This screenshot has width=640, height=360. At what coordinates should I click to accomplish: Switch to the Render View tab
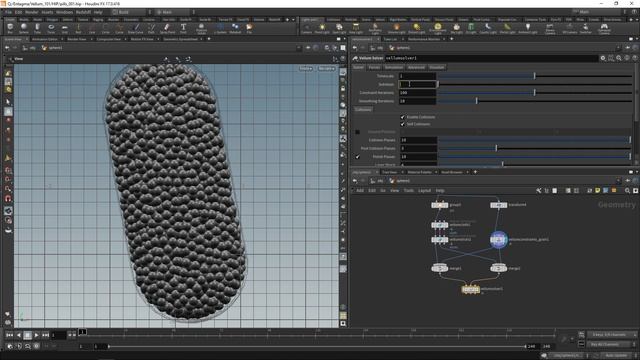77,39
